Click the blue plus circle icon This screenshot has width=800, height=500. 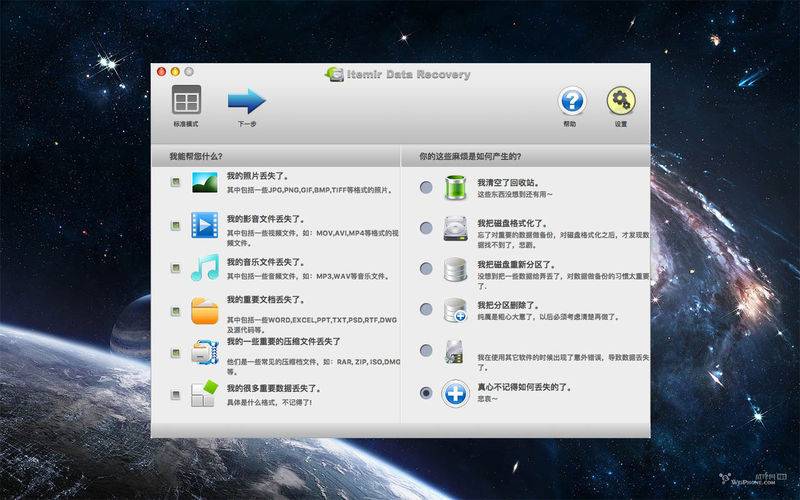[455, 393]
